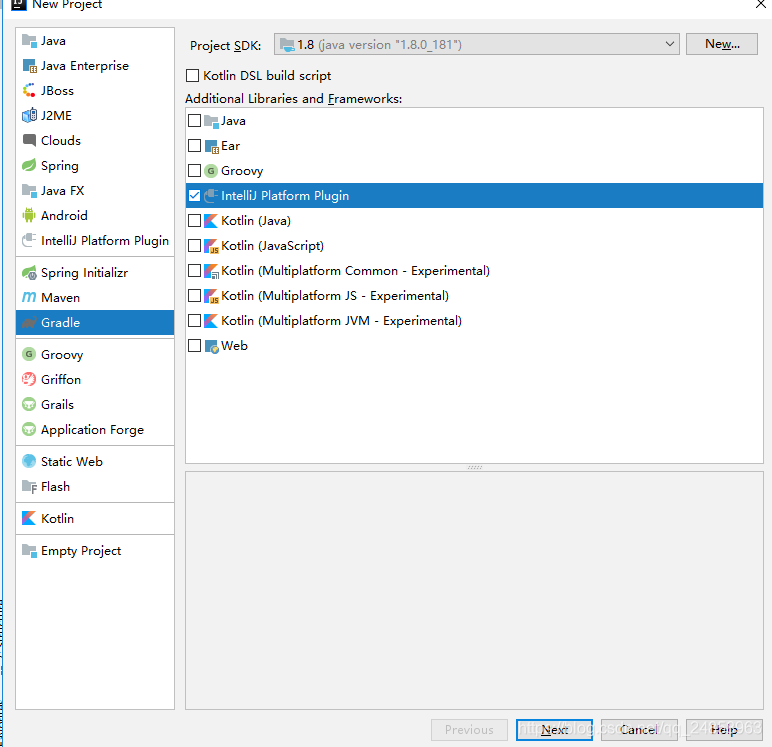Select Static Web label in sidebar
Image resolution: width=772 pixels, height=747 pixels.
pyautogui.click(x=72, y=462)
